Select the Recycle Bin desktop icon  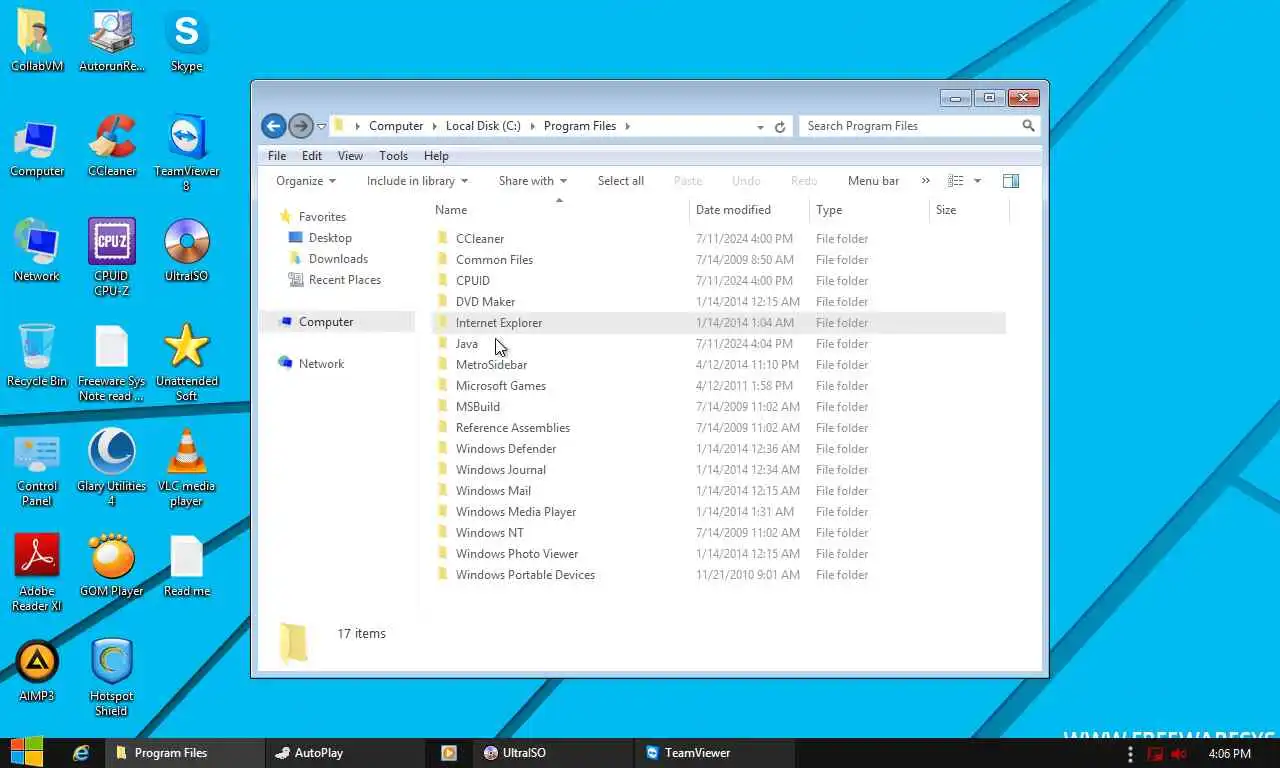pyautogui.click(x=37, y=357)
